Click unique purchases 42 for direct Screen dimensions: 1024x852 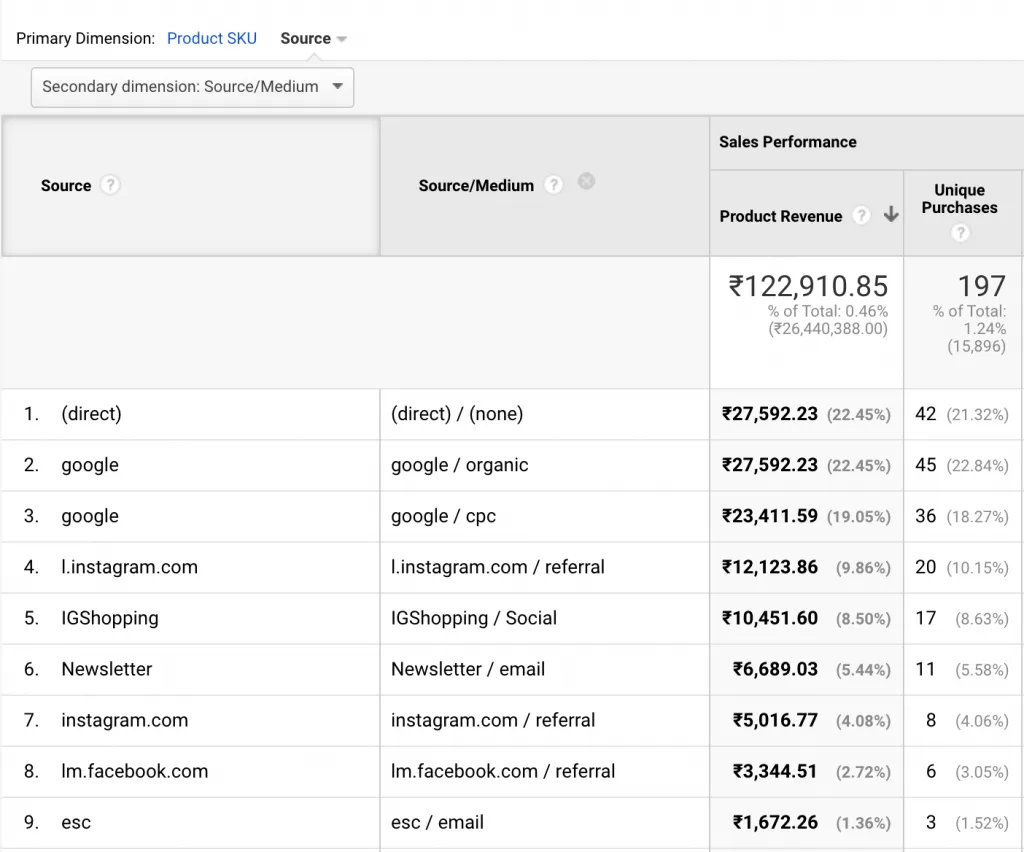click(x=925, y=414)
